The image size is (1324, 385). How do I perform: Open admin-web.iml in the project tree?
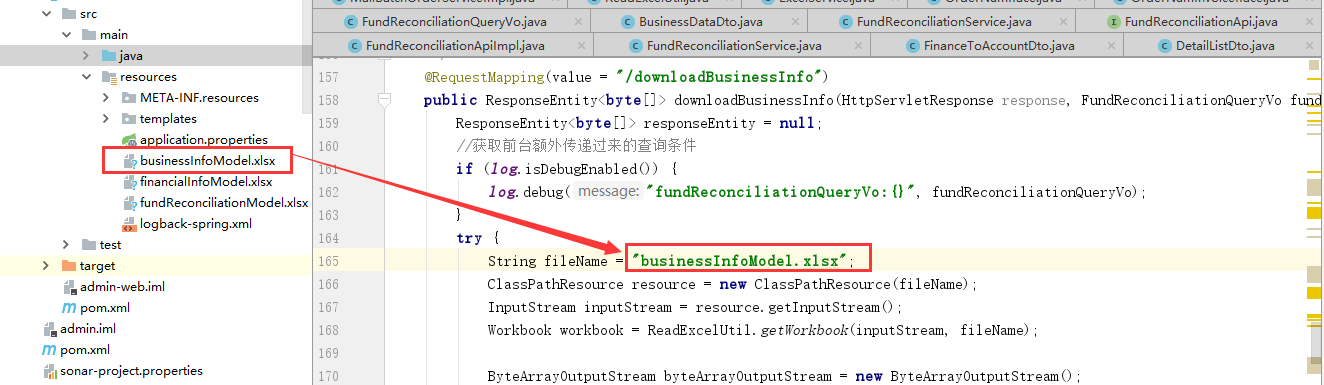coord(122,287)
